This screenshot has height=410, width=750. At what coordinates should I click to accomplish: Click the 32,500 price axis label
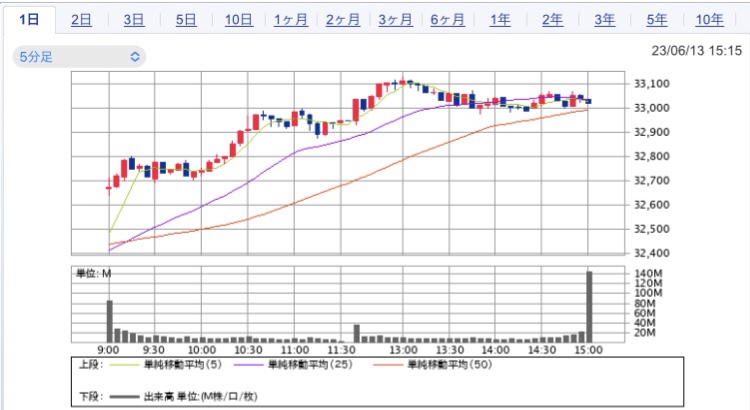(651, 229)
